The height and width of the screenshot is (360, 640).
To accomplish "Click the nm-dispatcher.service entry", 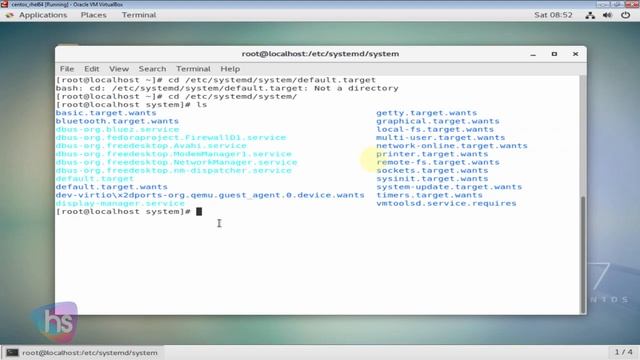I will coord(174,170).
